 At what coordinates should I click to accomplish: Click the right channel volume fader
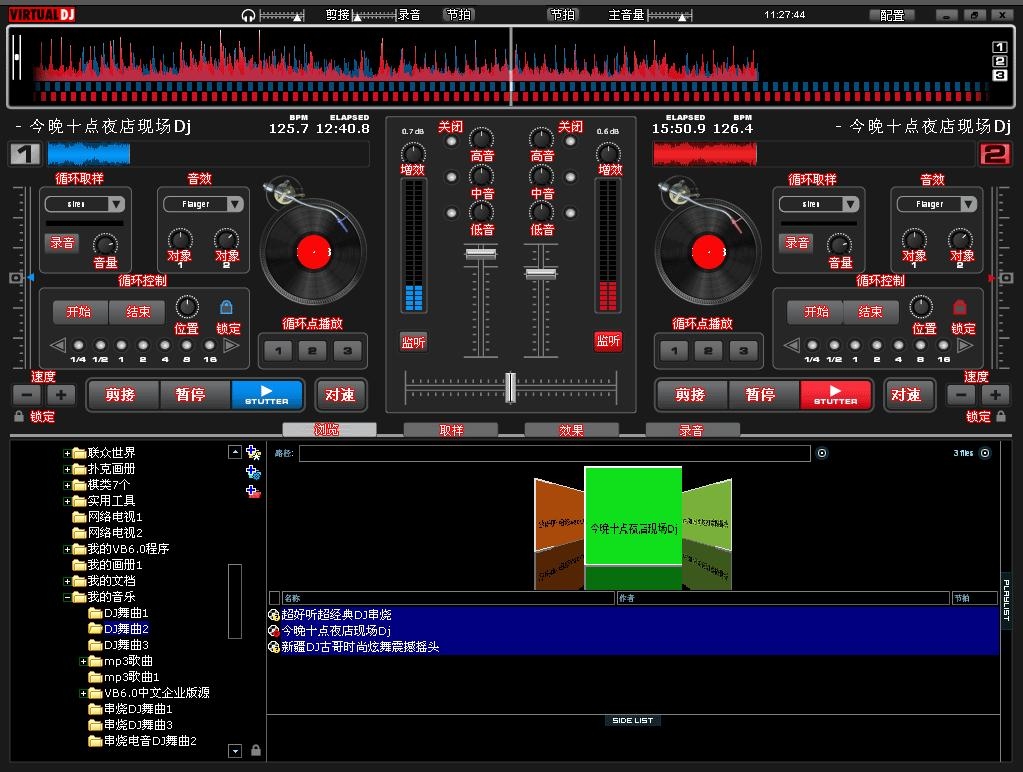click(541, 272)
